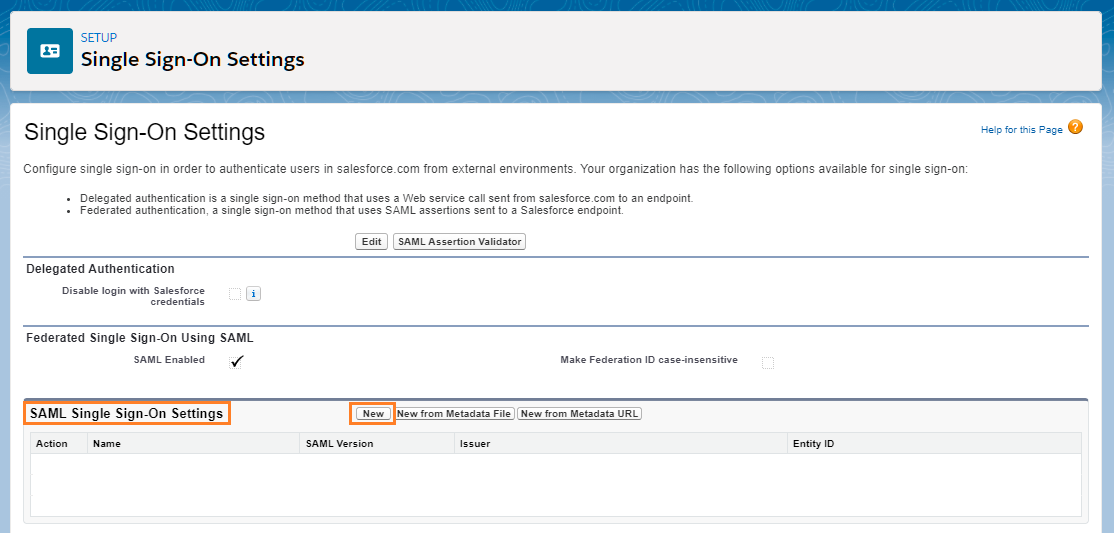Choose New from Metadata File

tap(454, 414)
